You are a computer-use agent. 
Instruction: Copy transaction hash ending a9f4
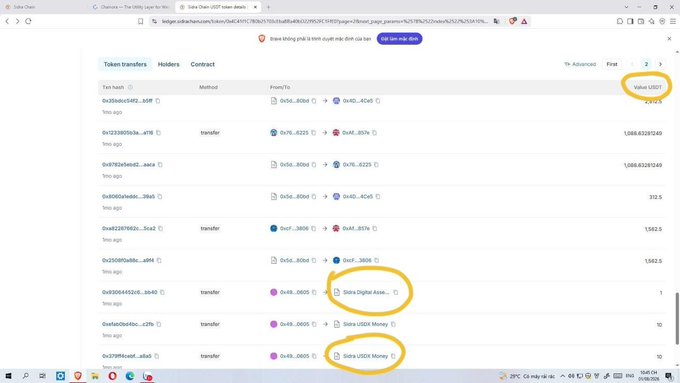click(x=159, y=260)
